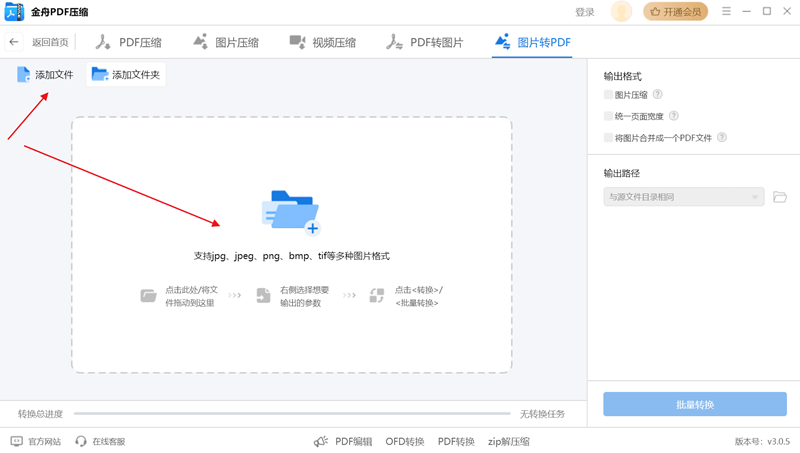Open help icon next to 将图片合并成一个PDF文件
The image size is (800, 453).
click(722, 137)
